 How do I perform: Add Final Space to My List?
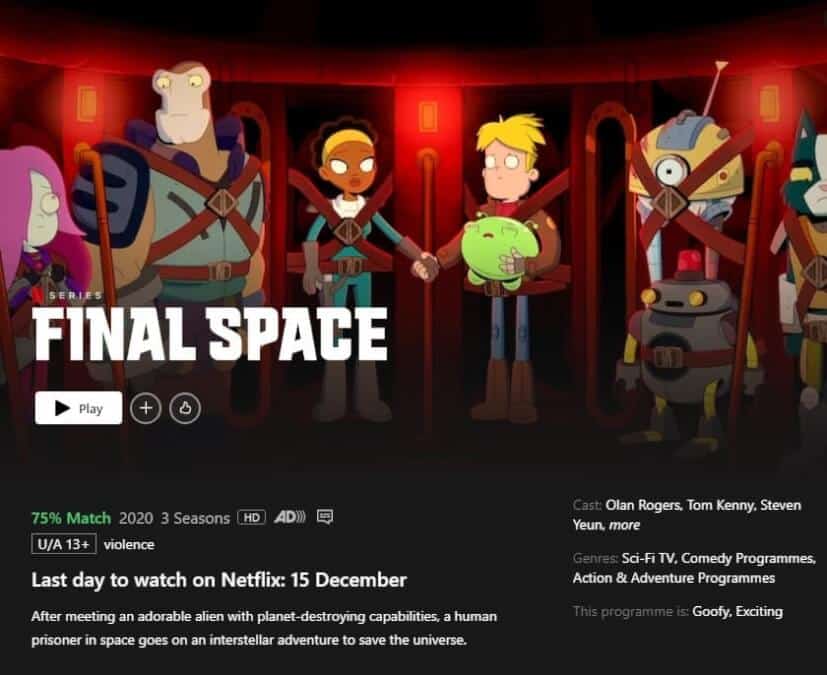tap(146, 408)
